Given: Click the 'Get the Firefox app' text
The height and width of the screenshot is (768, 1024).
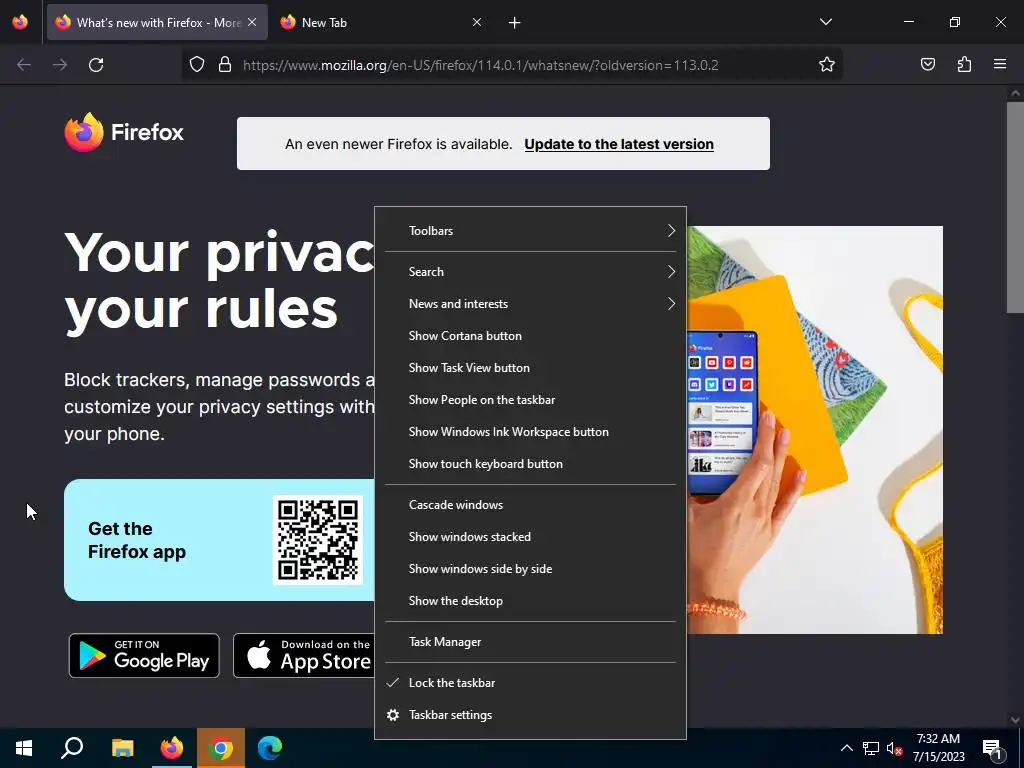Looking at the screenshot, I should (x=137, y=540).
